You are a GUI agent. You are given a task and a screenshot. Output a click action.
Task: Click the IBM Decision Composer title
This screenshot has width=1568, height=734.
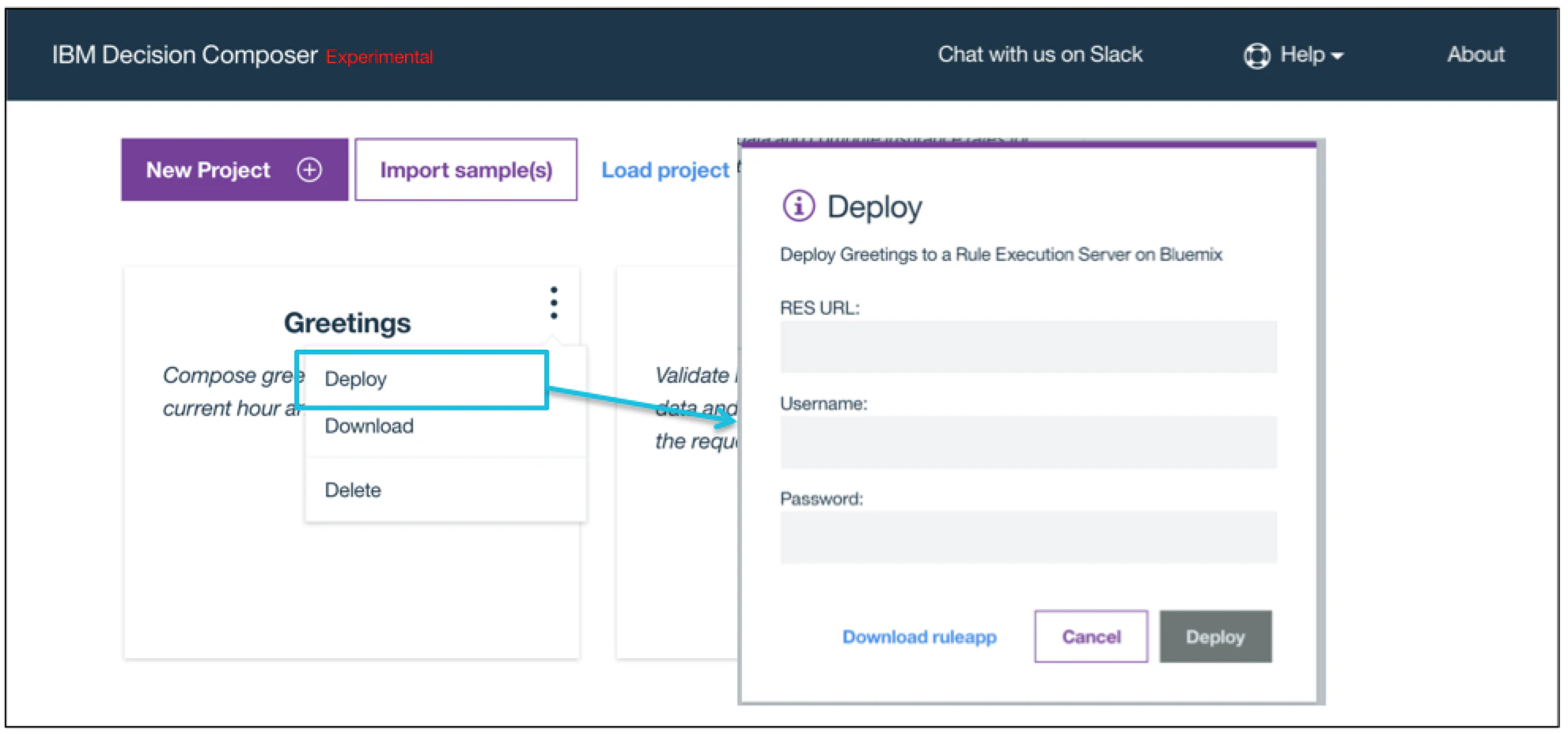[184, 55]
